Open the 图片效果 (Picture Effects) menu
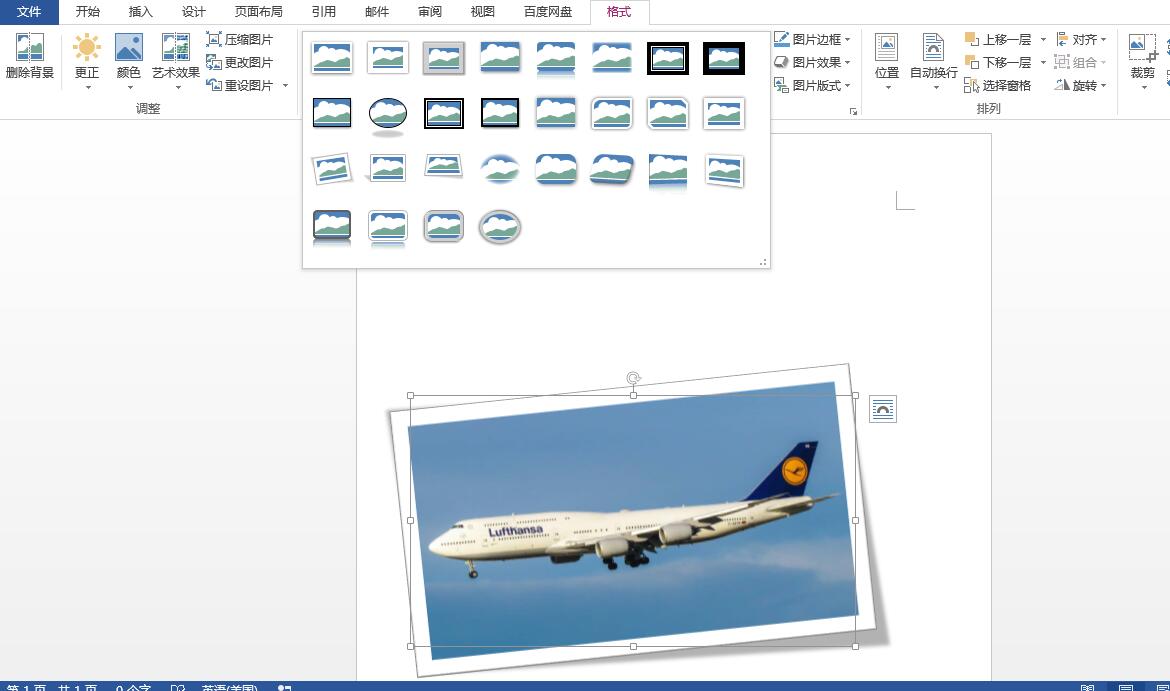1170x691 pixels. (x=812, y=63)
